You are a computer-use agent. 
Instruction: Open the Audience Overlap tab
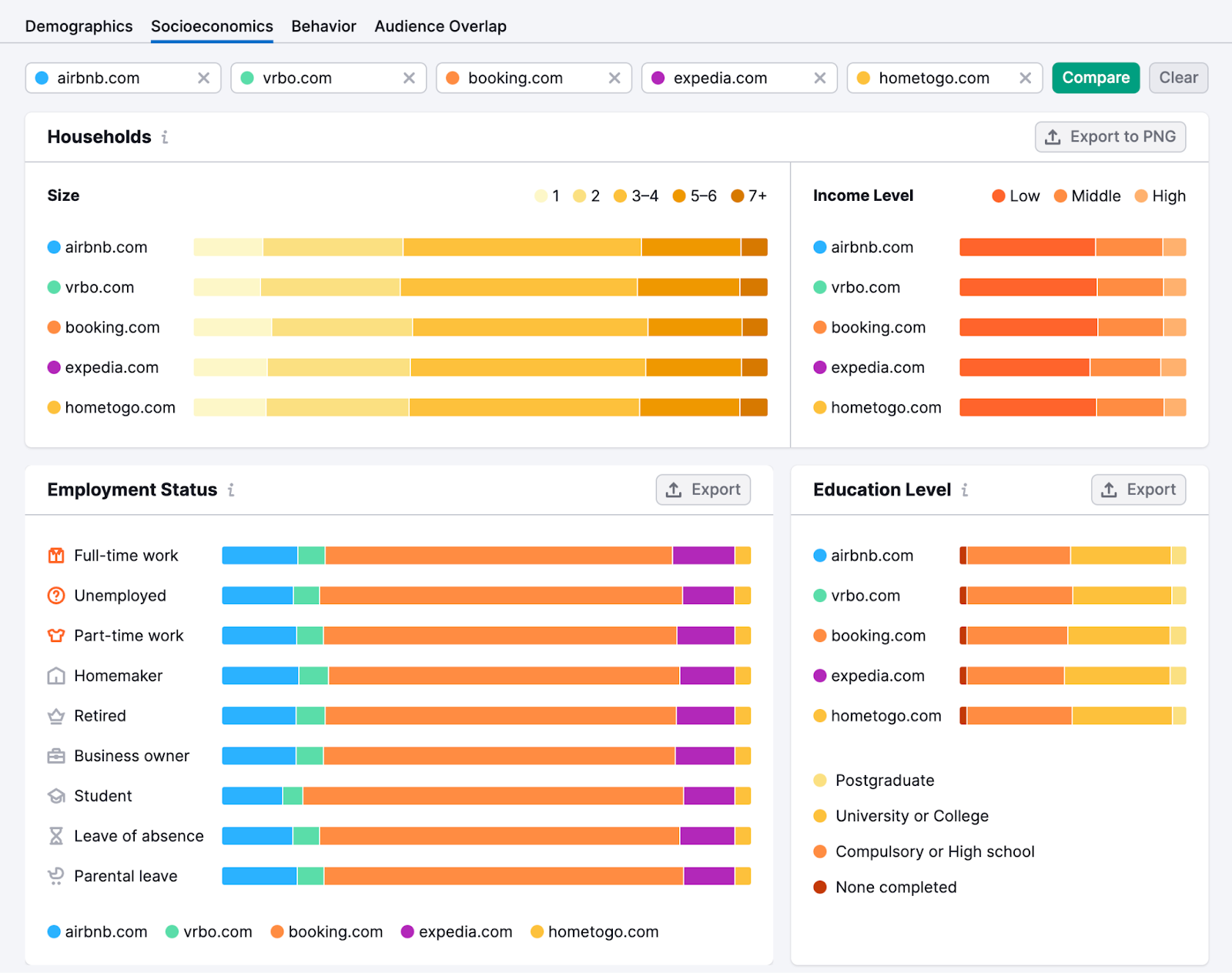tap(440, 26)
